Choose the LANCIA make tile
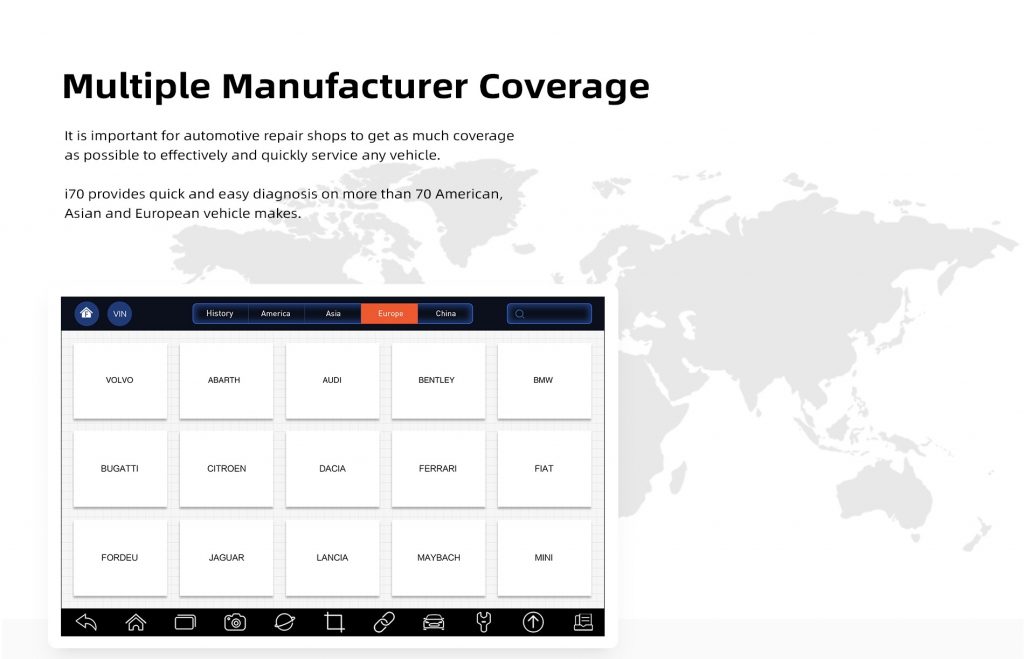 tap(332, 558)
